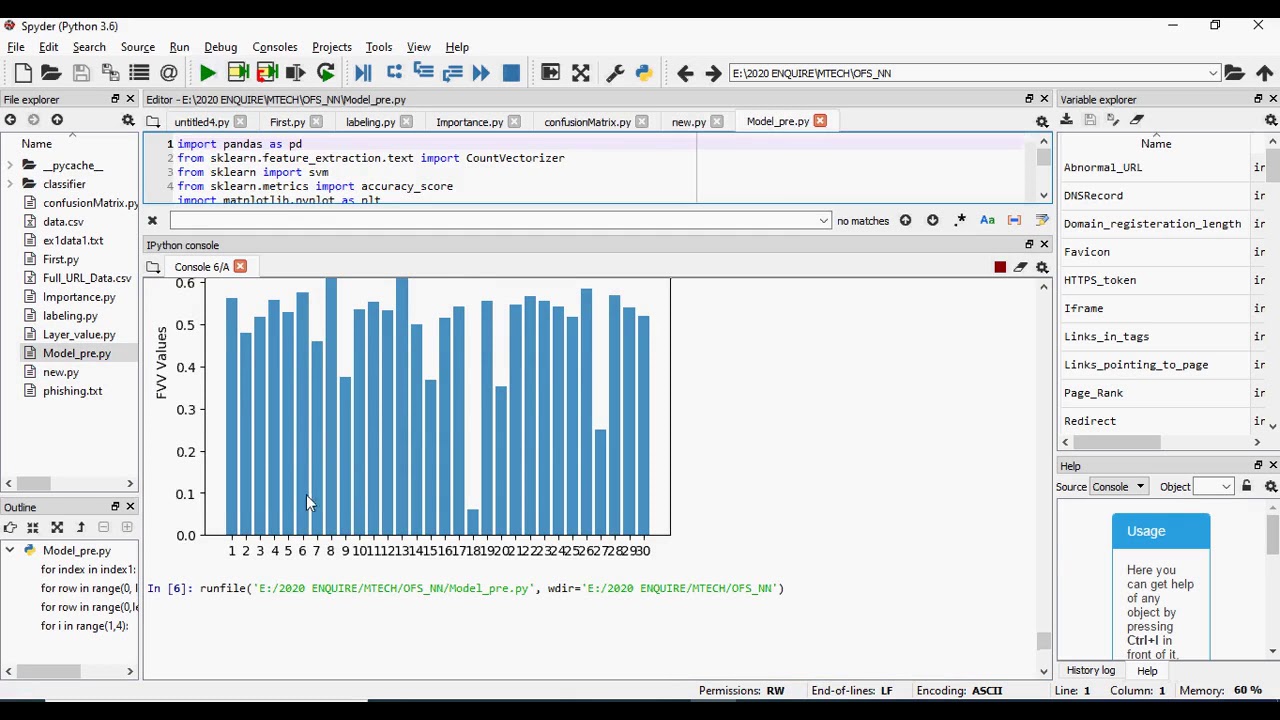Open the File explorer options gear
The image size is (1280, 720).
128,120
